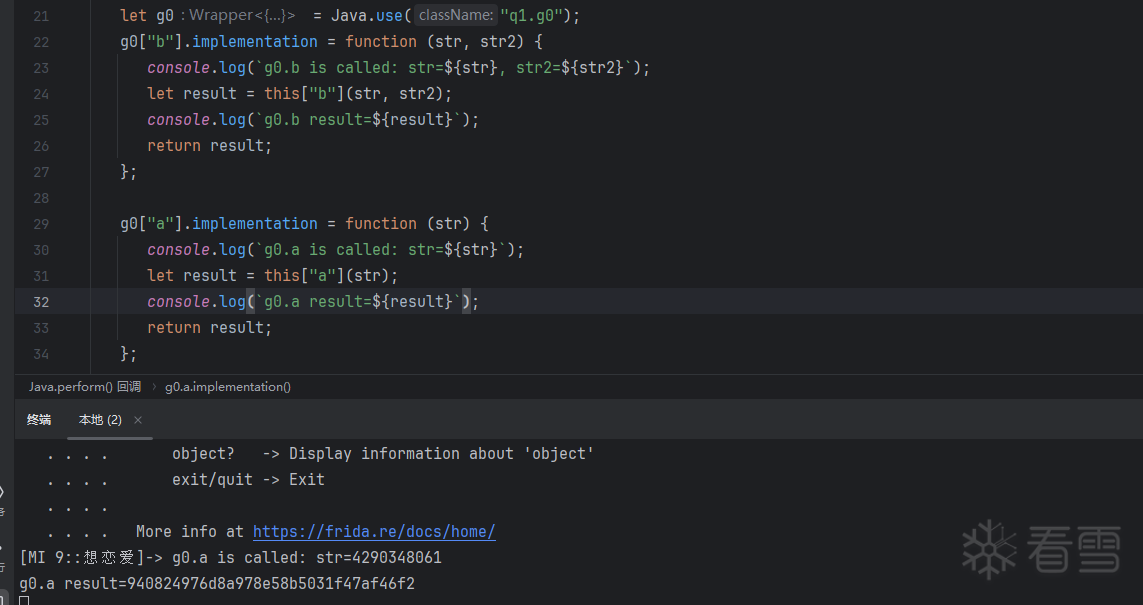The width and height of the screenshot is (1143, 605).
Task: Click the g0["a"].implementation assignment text
Action: [x=218, y=224]
